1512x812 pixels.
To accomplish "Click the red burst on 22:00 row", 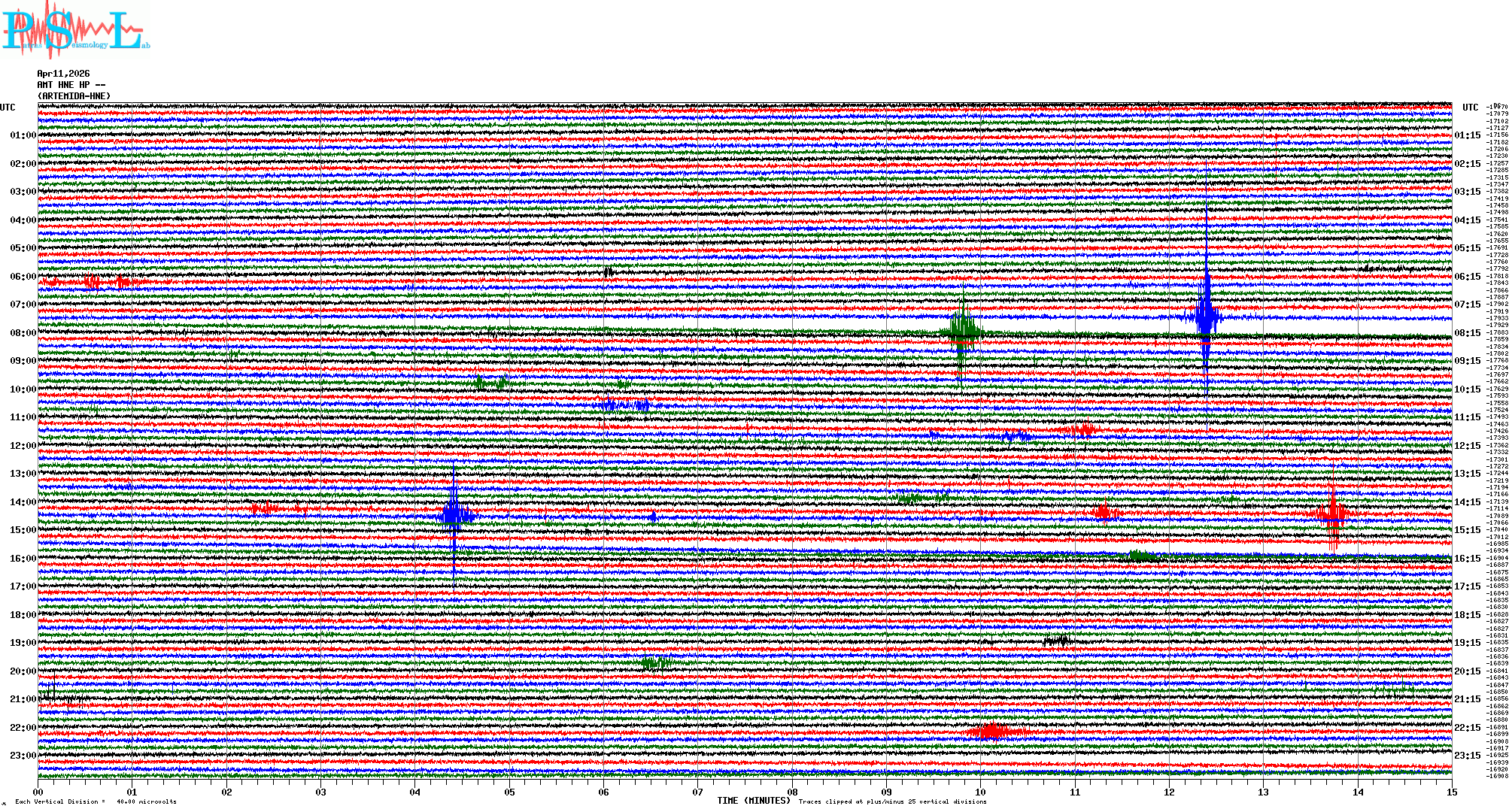I will (993, 731).
